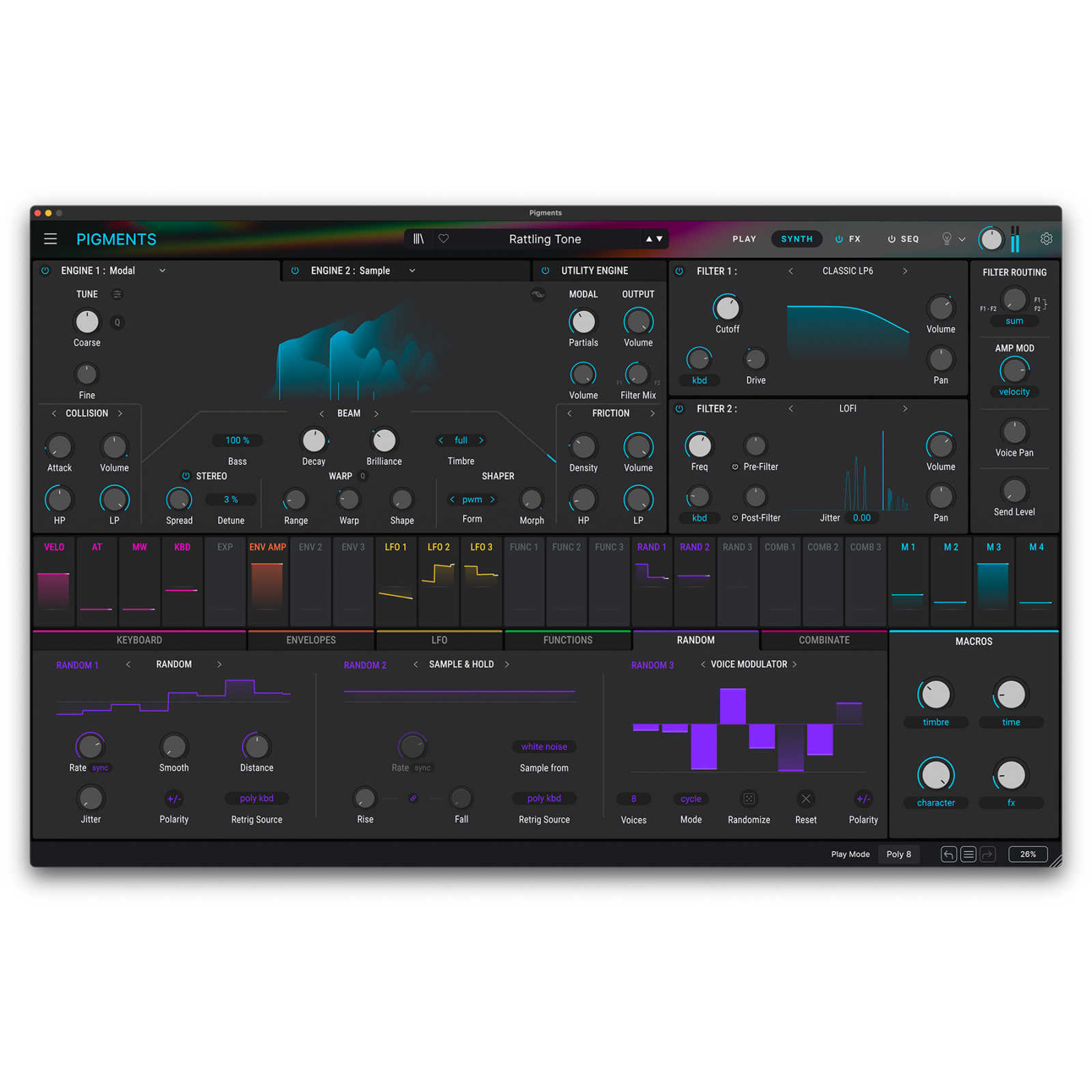Click the Warp Q icon

click(x=363, y=476)
